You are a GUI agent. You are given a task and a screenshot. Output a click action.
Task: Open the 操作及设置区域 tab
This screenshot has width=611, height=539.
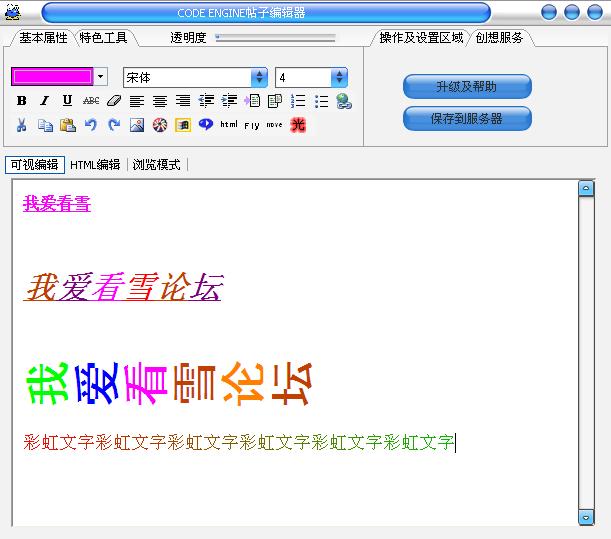click(421, 38)
